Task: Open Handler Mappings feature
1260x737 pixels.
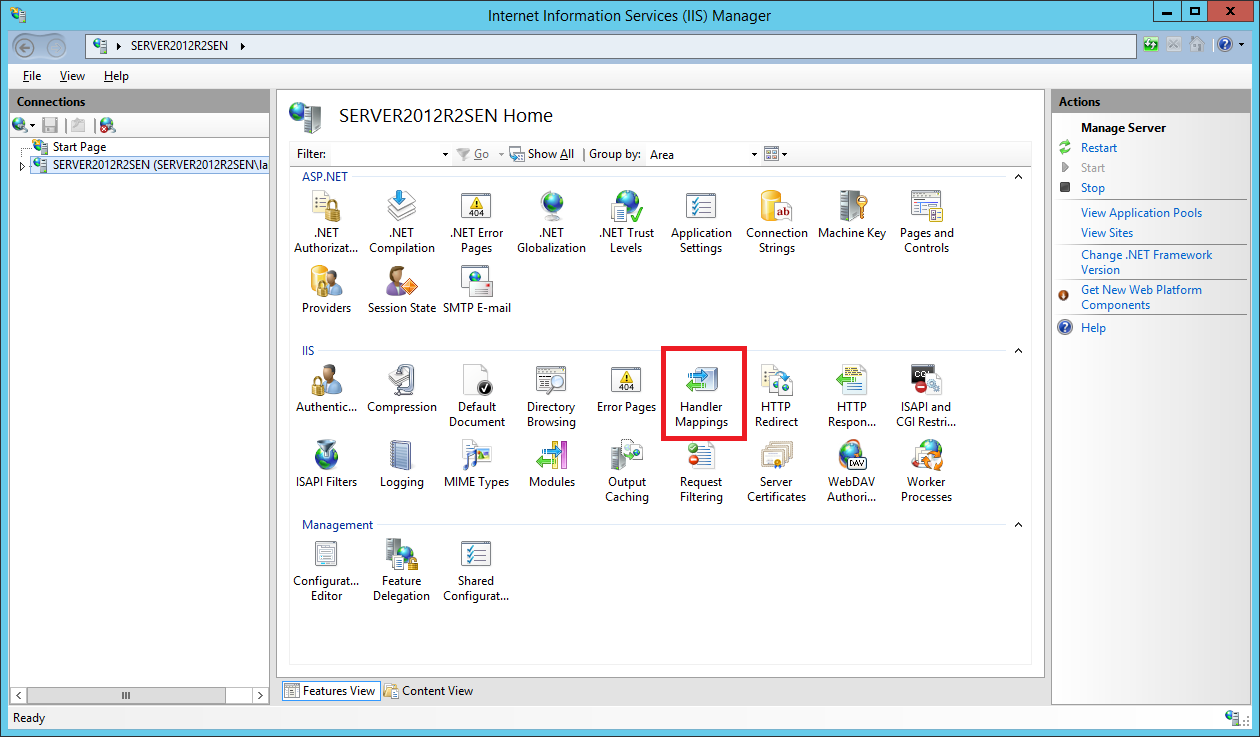Action: [702, 396]
